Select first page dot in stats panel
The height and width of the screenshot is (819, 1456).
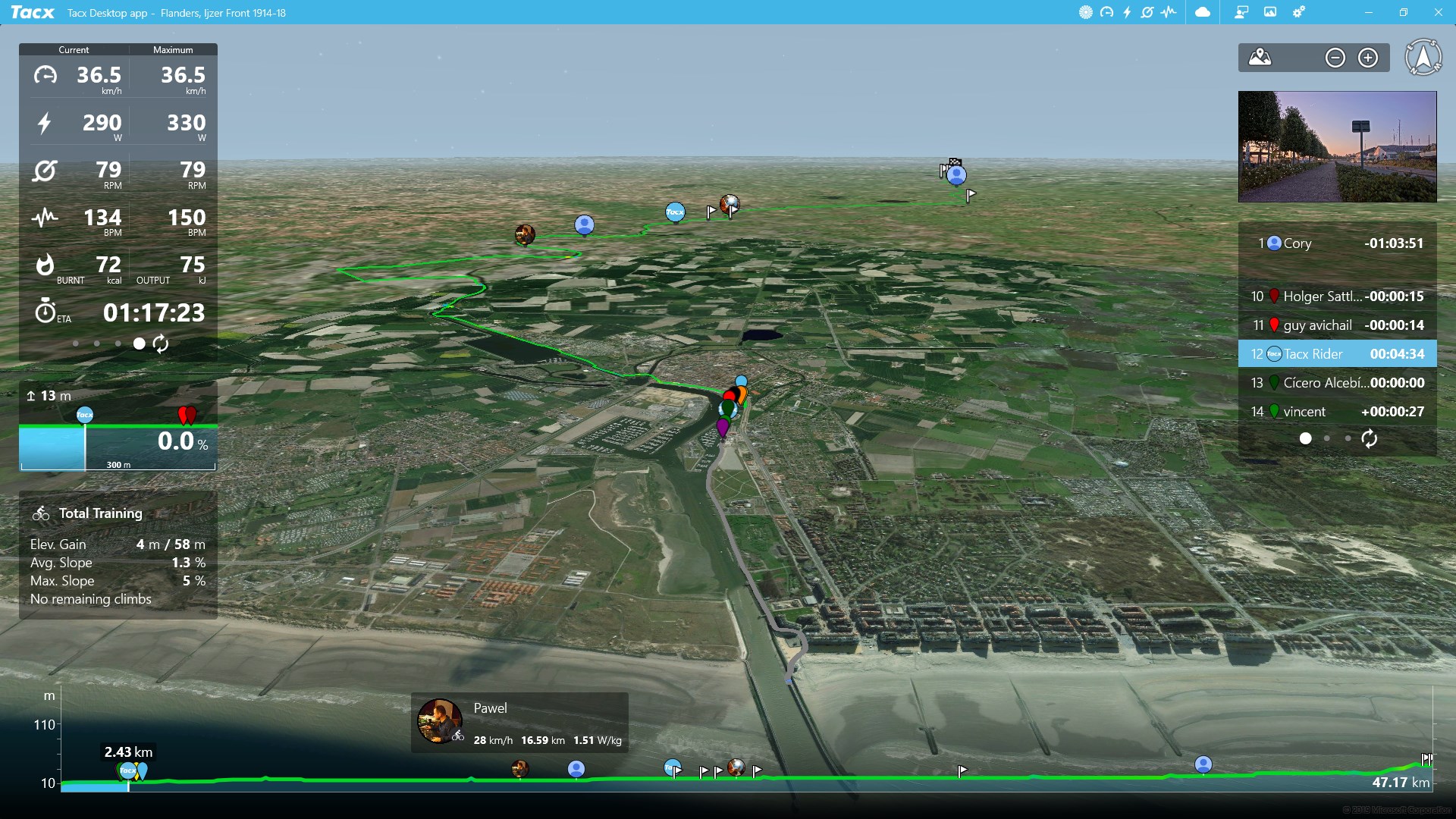pos(75,344)
